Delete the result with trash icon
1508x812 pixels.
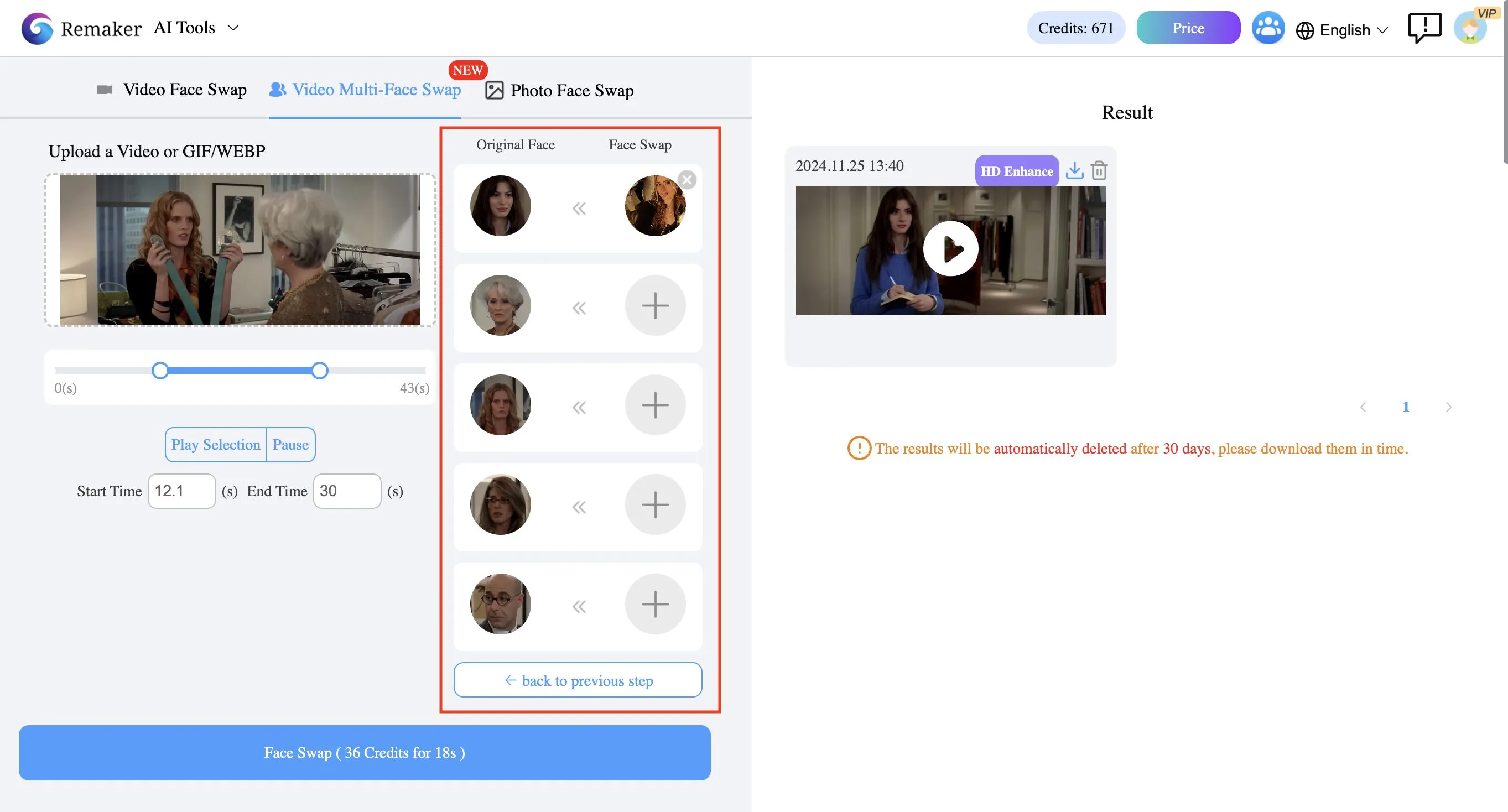tap(1099, 170)
